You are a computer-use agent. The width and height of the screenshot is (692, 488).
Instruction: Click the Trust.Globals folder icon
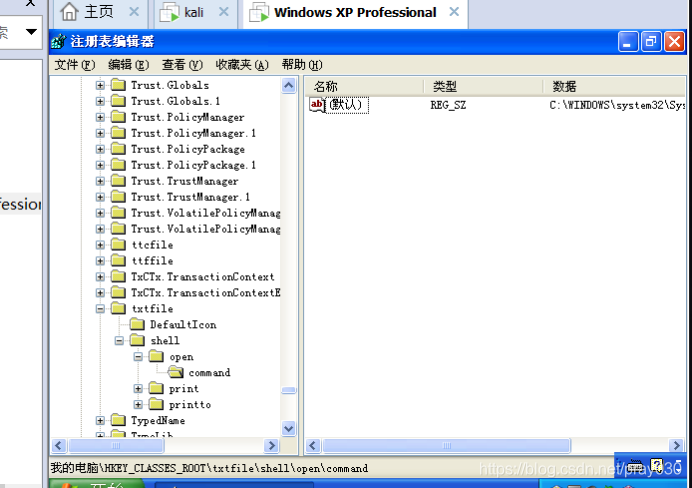(118, 85)
